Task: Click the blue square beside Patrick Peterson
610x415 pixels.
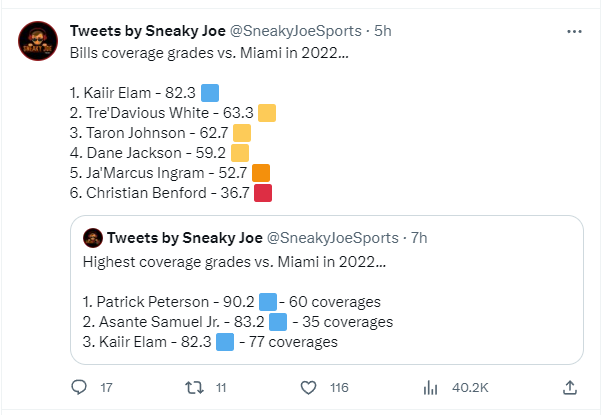Action: [268, 302]
